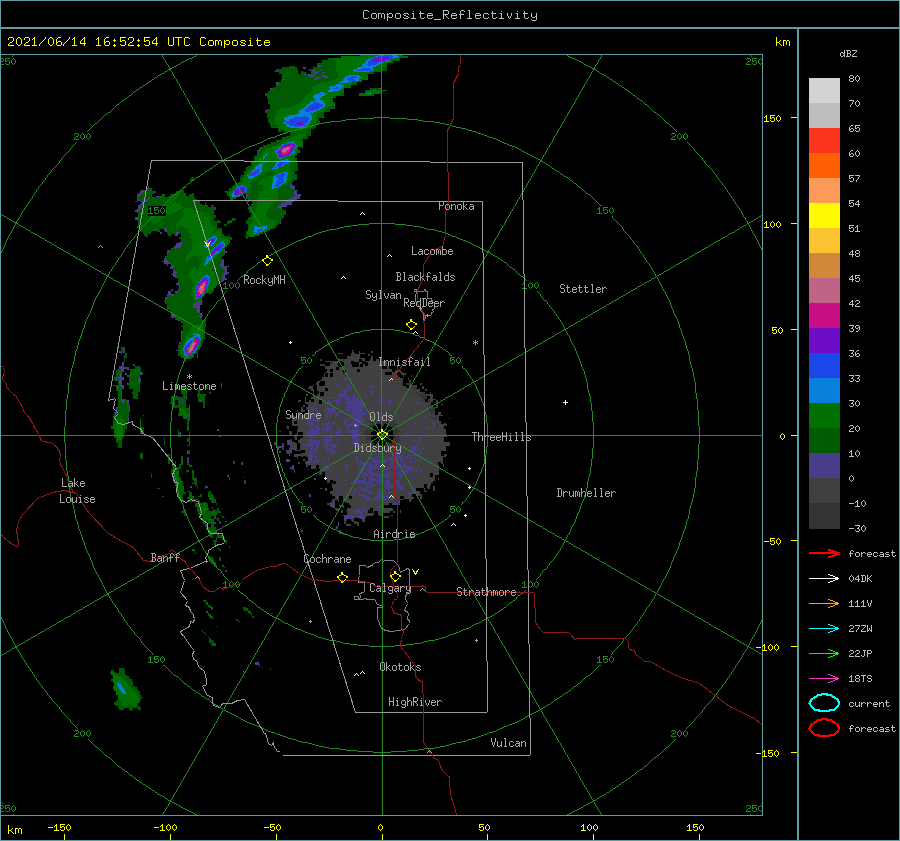Select the yellow 51-54 dBZ swatch
The image size is (900, 841).
coord(824,216)
